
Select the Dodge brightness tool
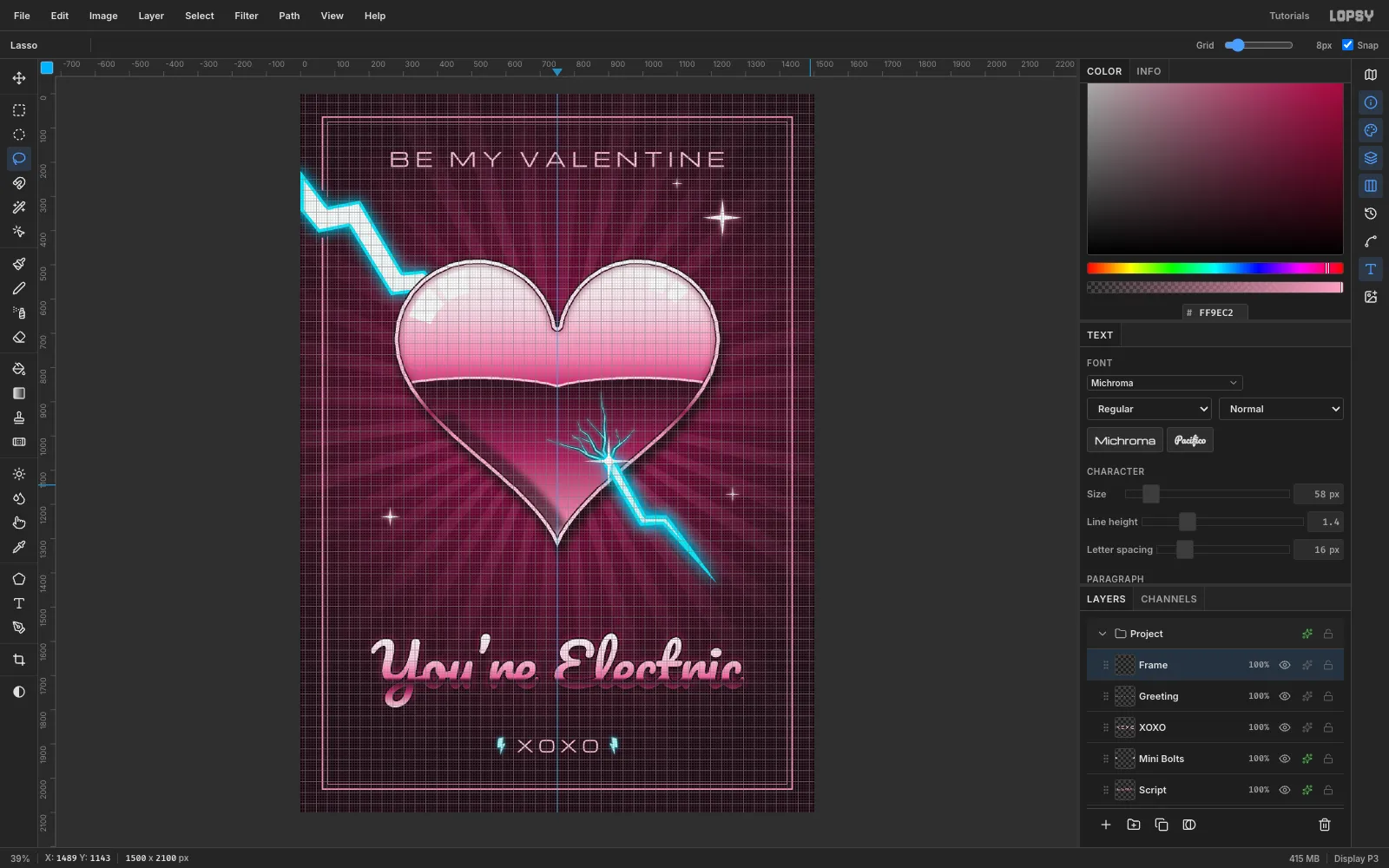[19, 474]
